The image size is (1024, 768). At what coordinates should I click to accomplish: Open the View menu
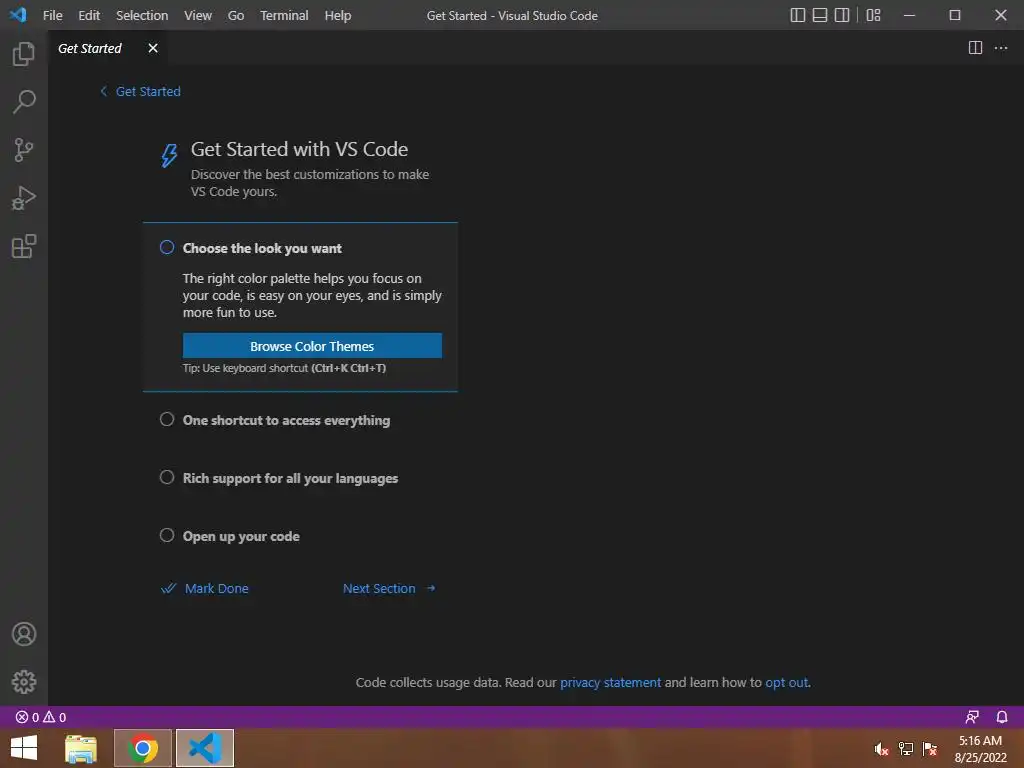[x=198, y=15]
